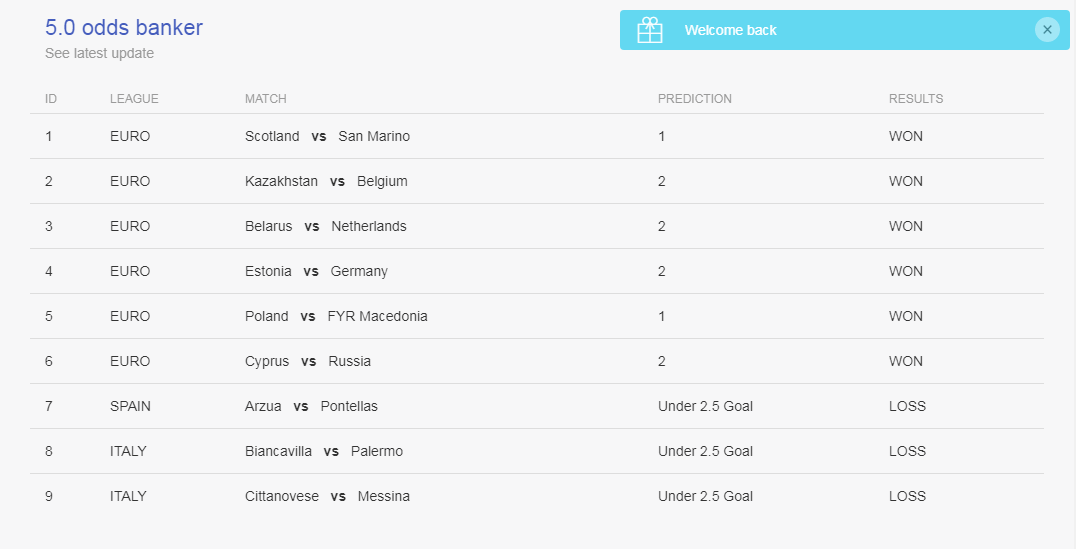Click the RESULTS column header
The width and height of the screenshot is (1076, 549).
coord(915,99)
